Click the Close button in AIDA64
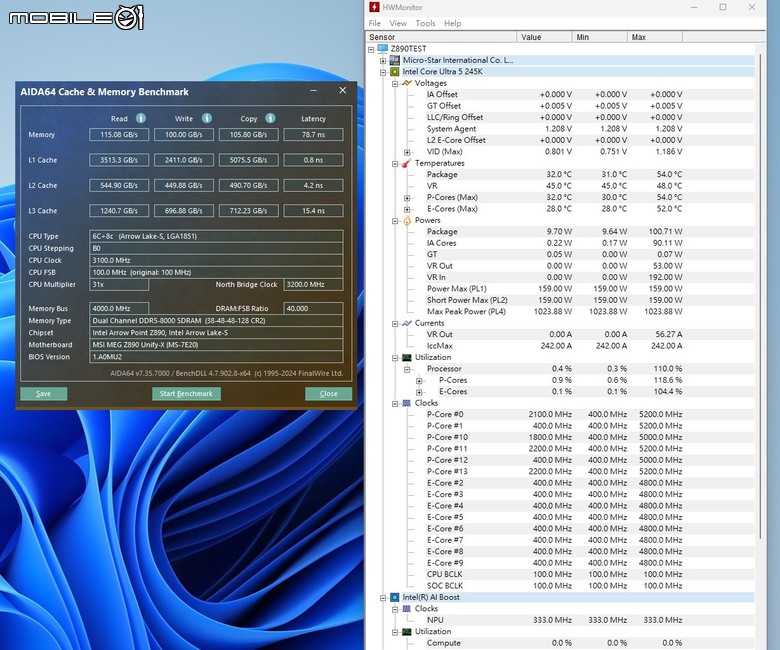The image size is (780, 650). coord(328,393)
